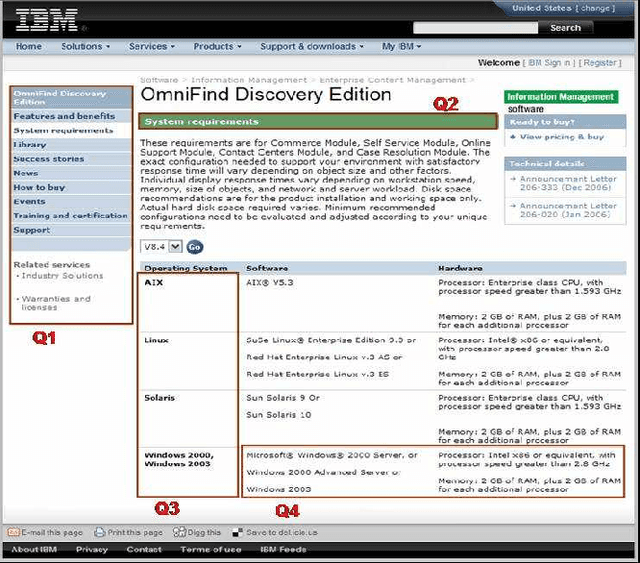640x563 pixels.
Task: Click the Software column header
Action: click(x=267, y=268)
